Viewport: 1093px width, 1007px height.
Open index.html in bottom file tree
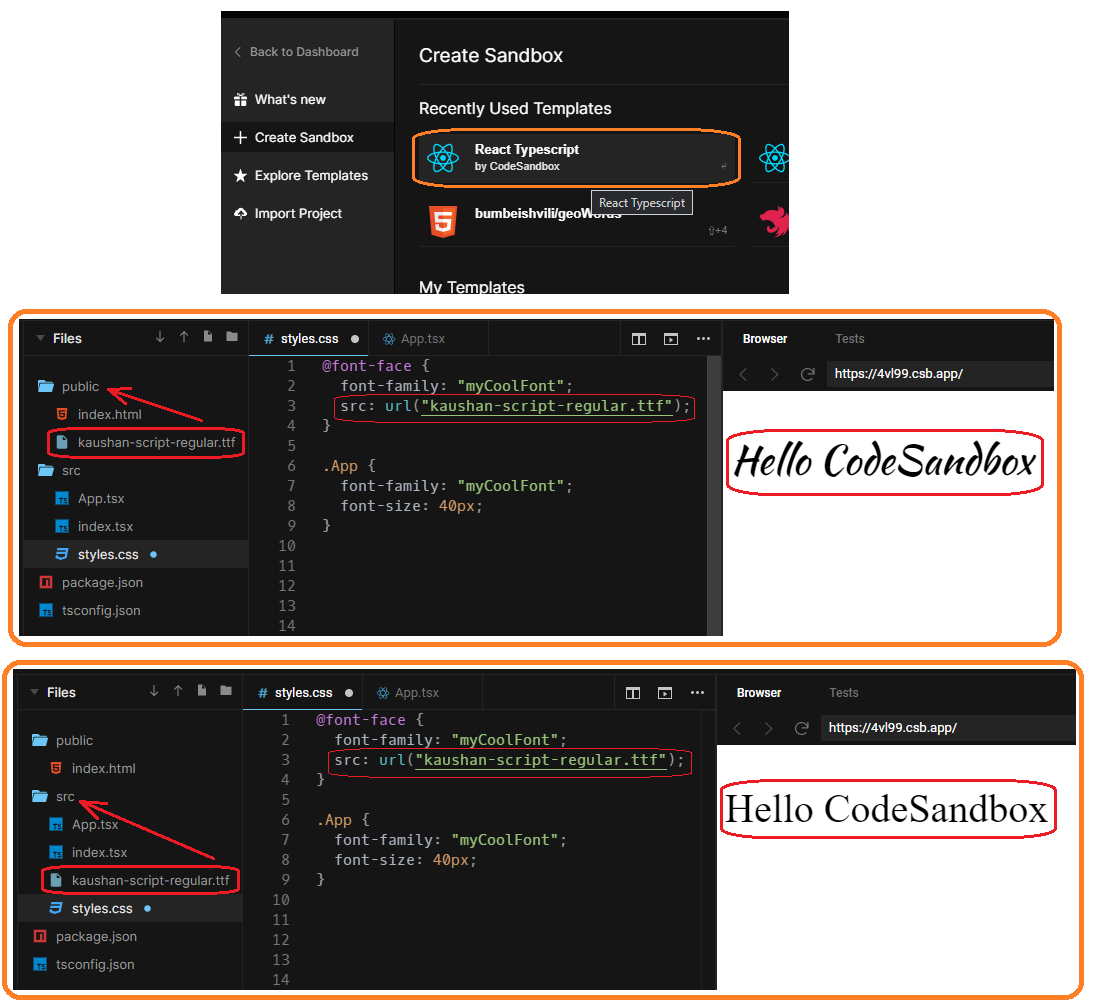click(93, 768)
